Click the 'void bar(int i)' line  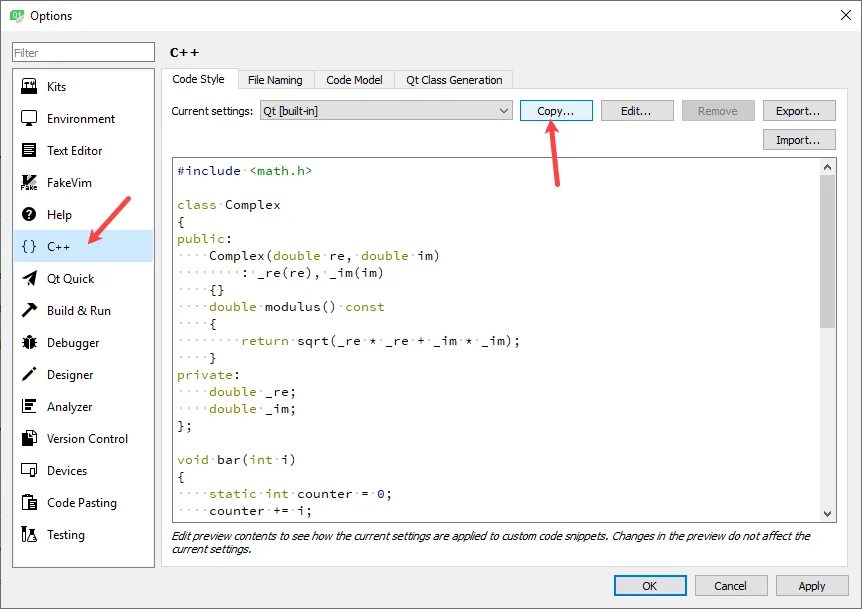[x=236, y=459]
